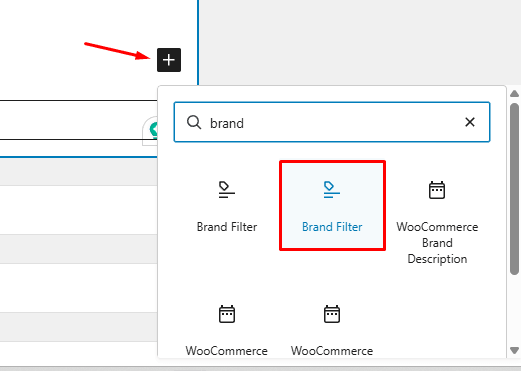521x371 pixels.
Task: Click the magnifier search icon
Action: point(194,122)
